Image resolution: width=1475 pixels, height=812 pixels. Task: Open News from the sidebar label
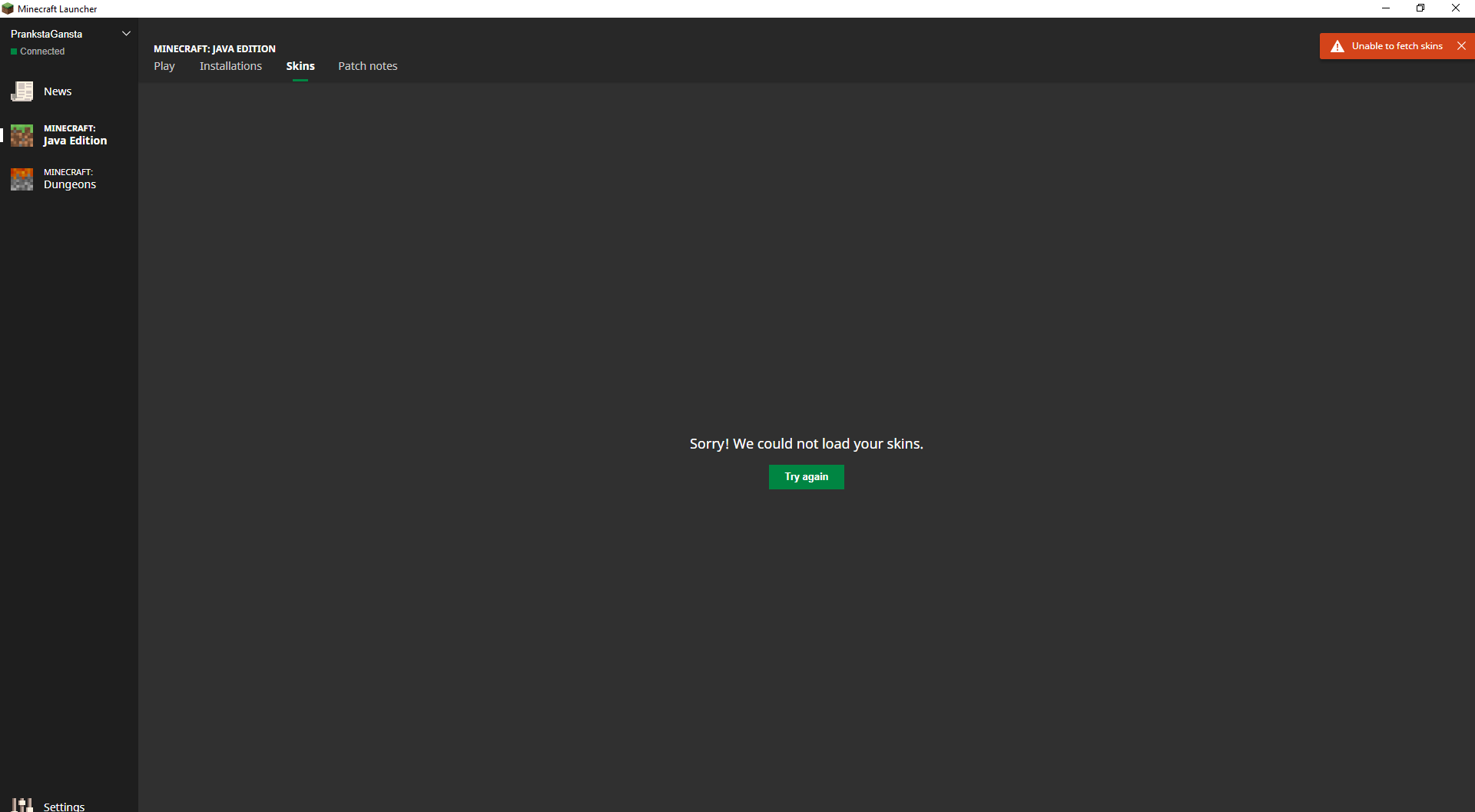[58, 91]
